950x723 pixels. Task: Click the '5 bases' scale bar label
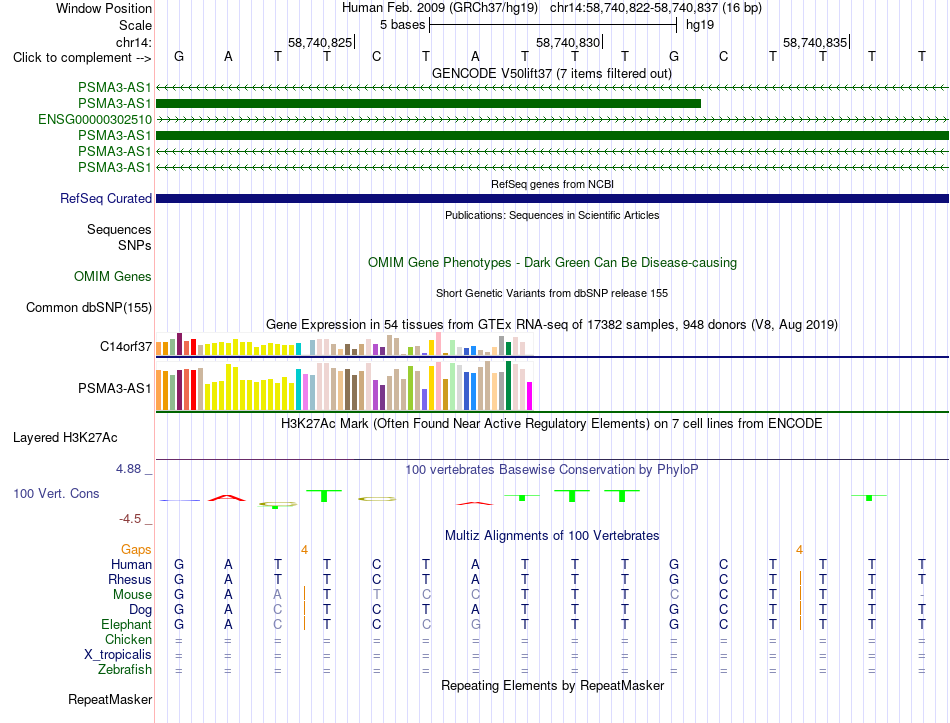402,25
